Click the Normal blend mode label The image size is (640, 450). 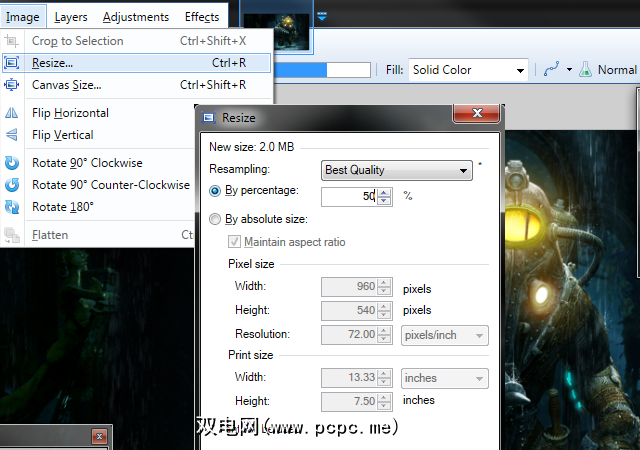[x=618, y=70]
